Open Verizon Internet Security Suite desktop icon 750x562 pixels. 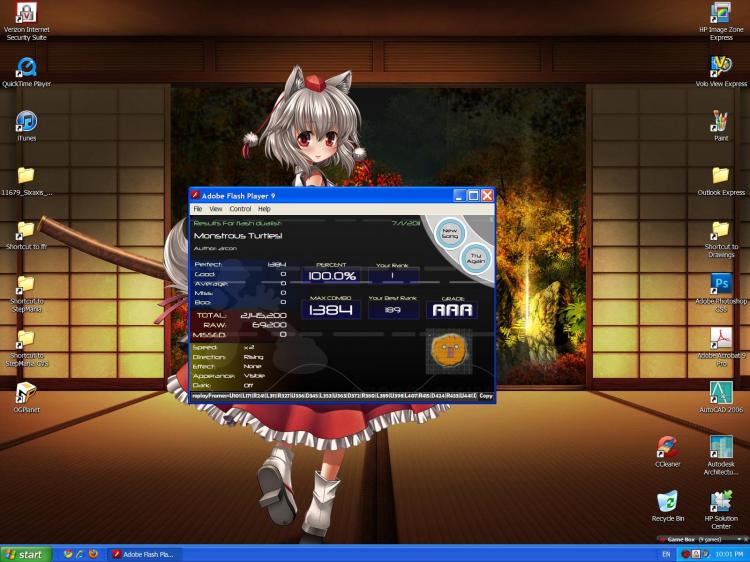click(x=26, y=21)
